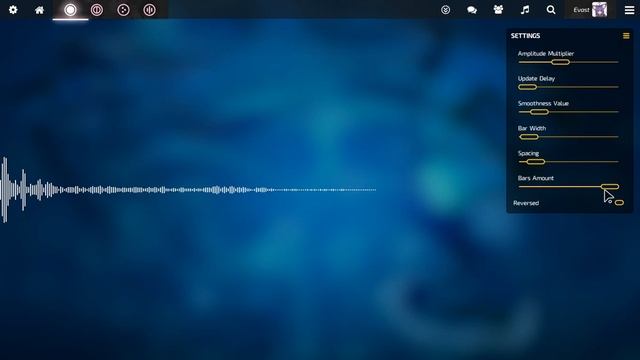Click the Bar Width slider handle
The width and height of the screenshot is (640, 360).
[x=529, y=137]
